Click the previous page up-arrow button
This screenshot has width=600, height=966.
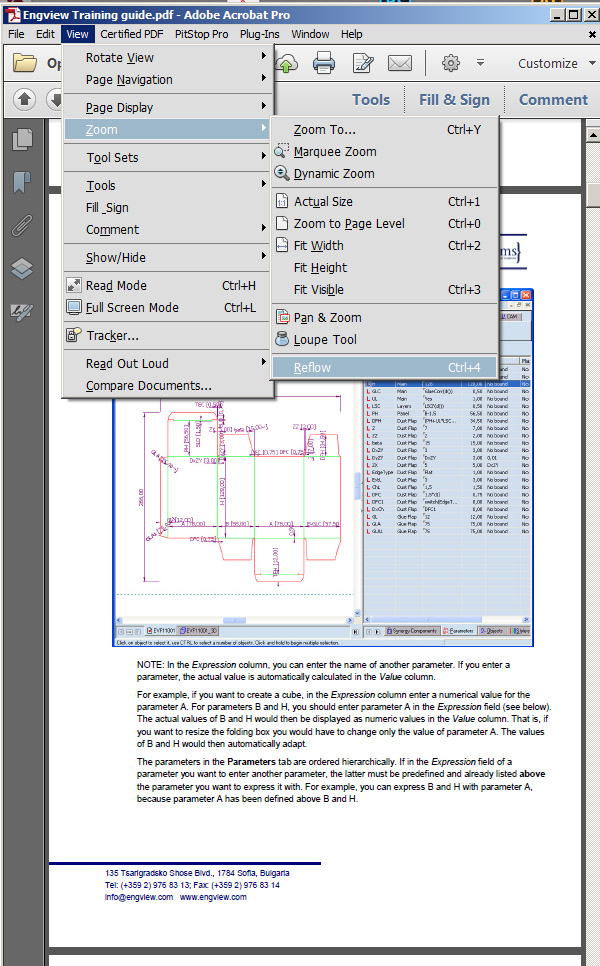coord(24,99)
